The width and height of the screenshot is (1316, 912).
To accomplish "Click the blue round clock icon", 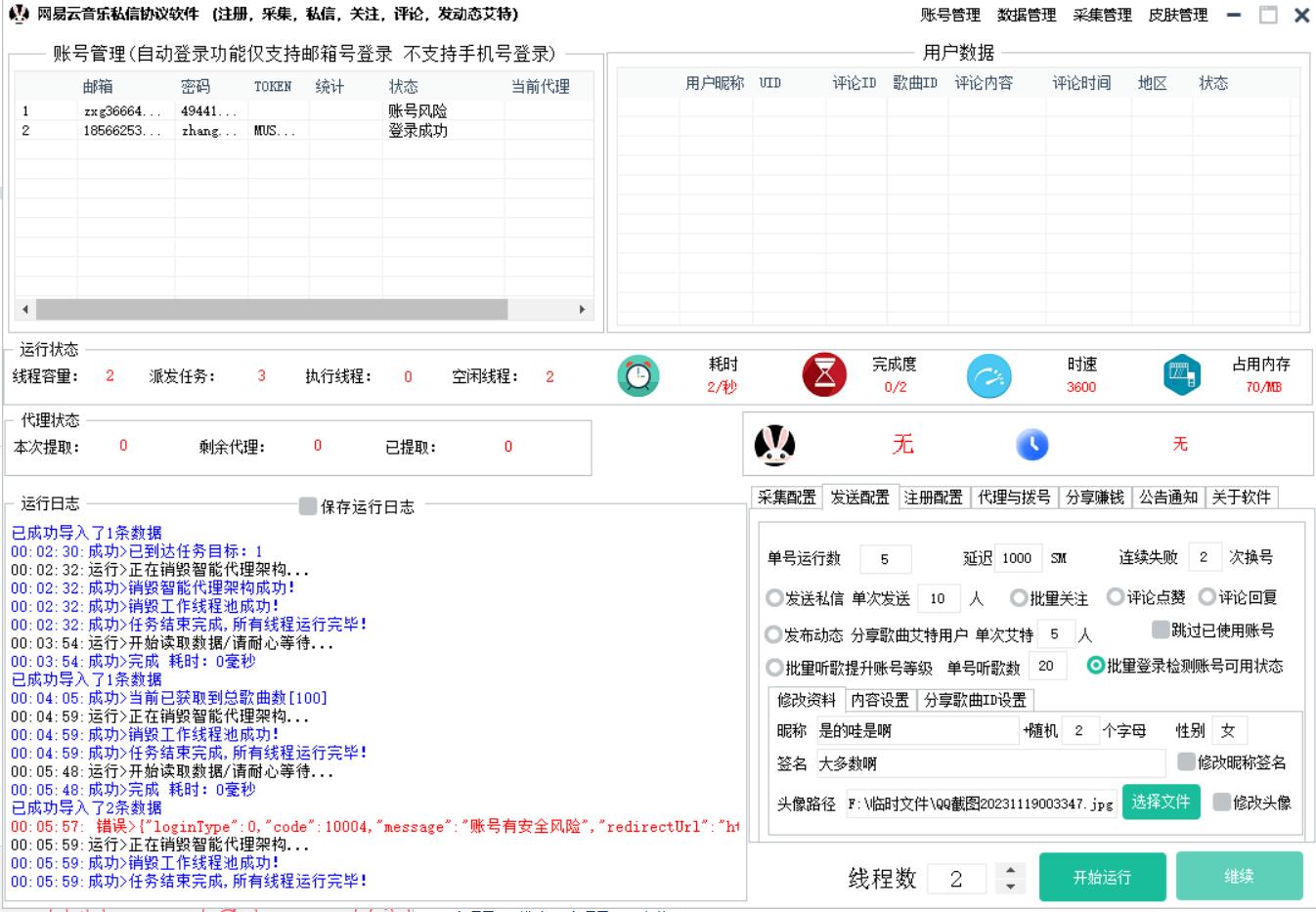I will click(x=1031, y=446).
